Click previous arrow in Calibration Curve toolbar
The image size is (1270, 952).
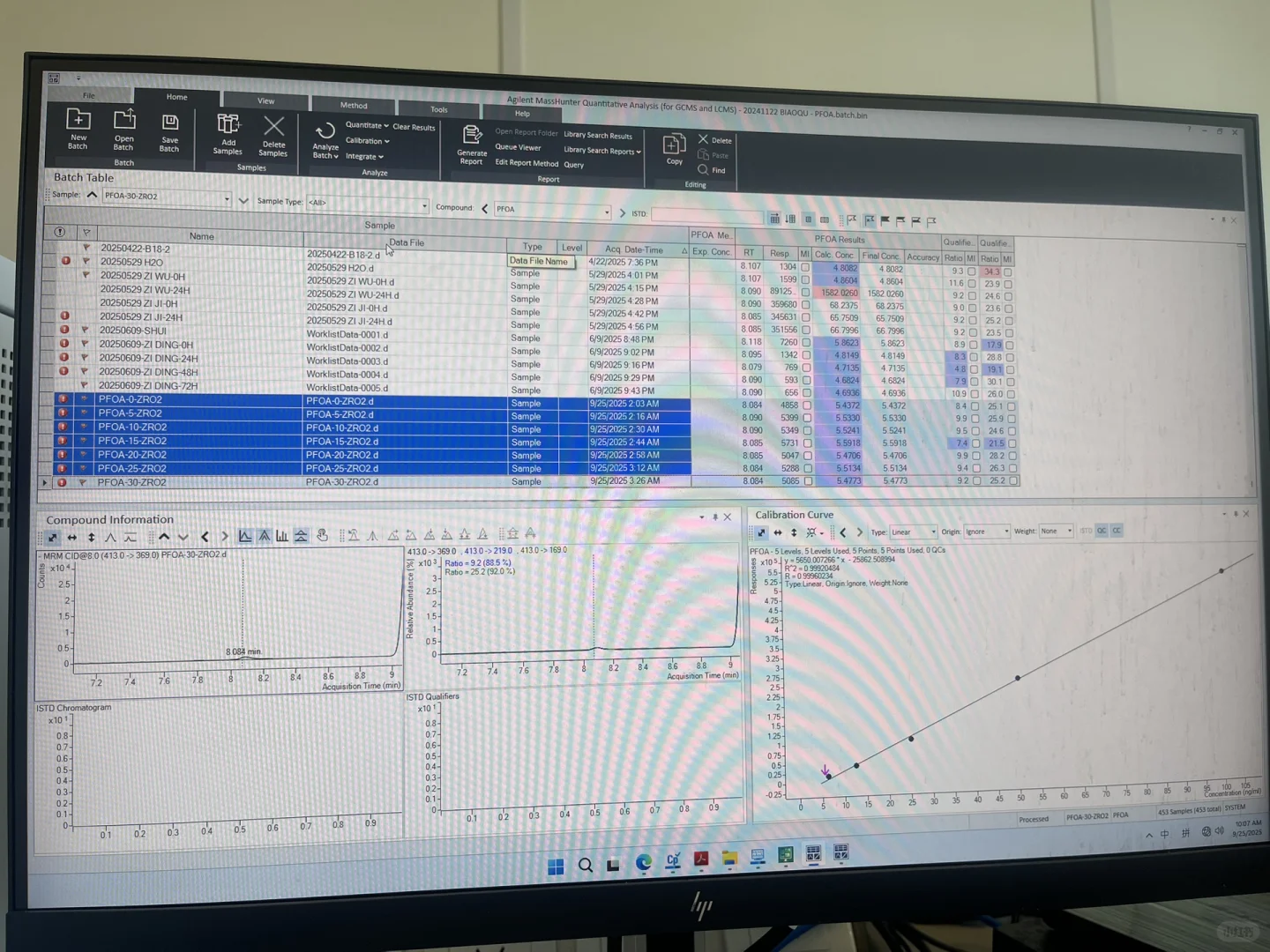tap(843, 532)
